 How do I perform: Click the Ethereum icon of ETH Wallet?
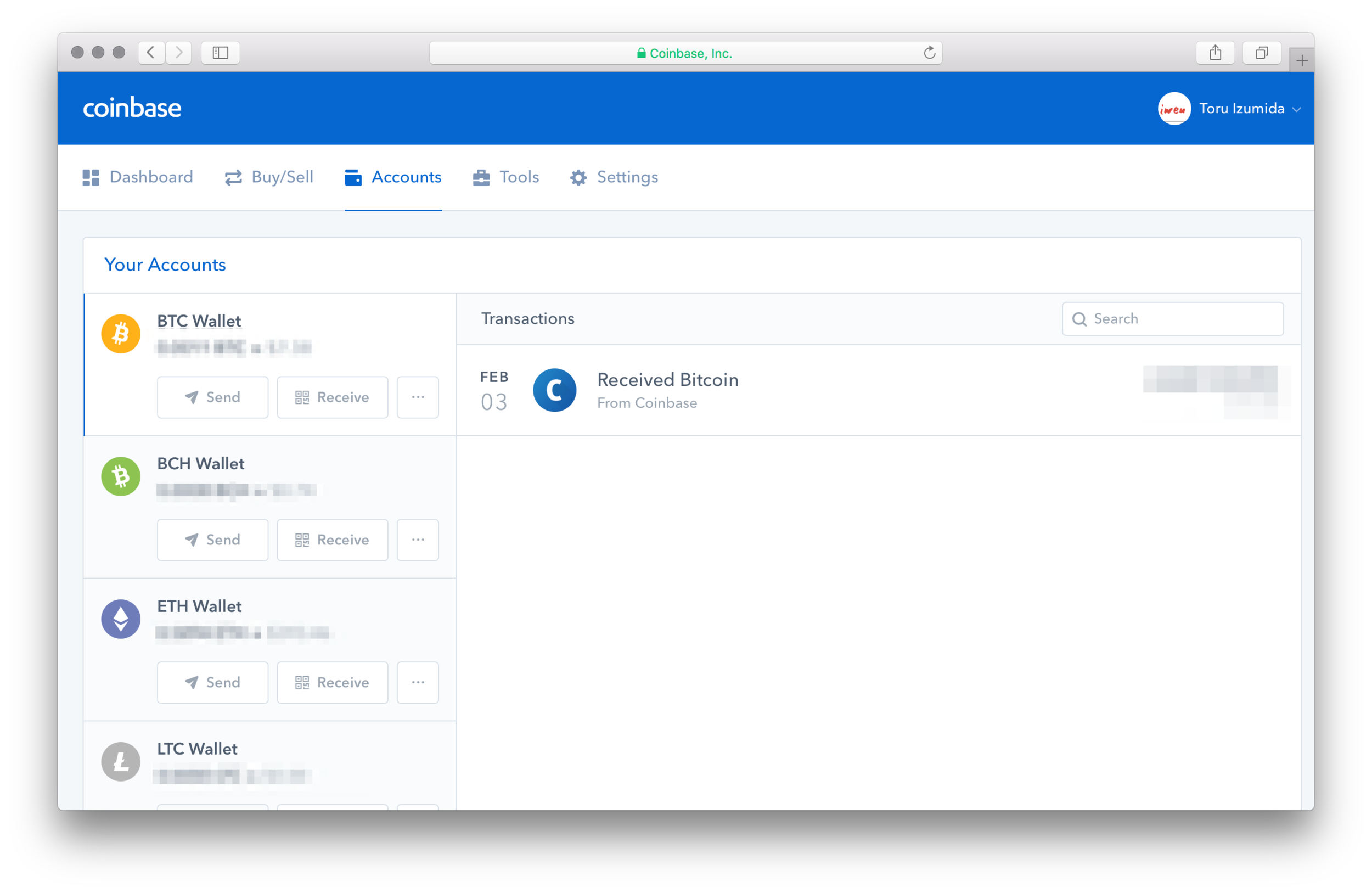point(121,619)
